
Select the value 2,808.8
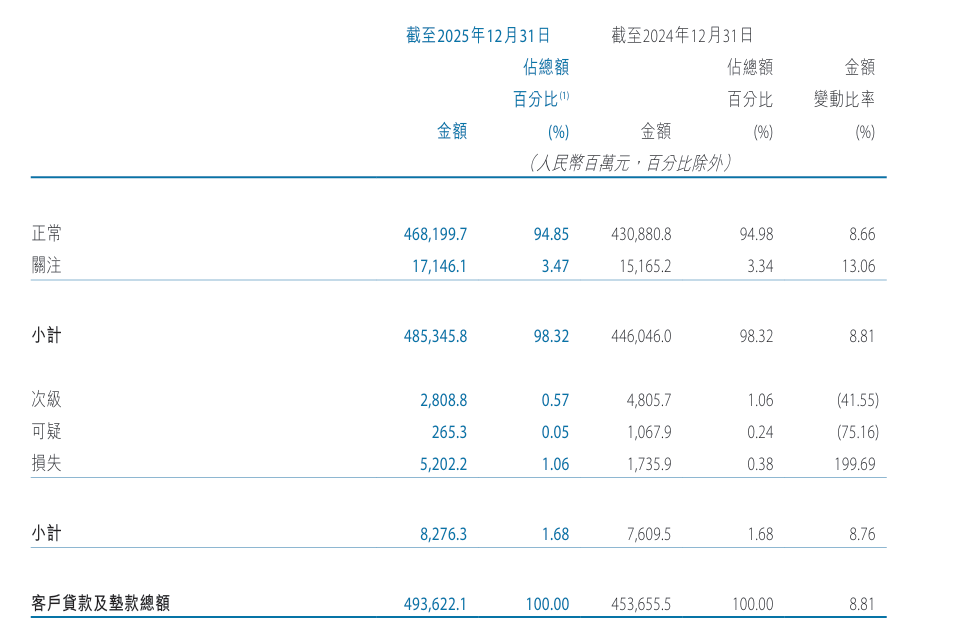pyautogui.click(x=444, y=400)
